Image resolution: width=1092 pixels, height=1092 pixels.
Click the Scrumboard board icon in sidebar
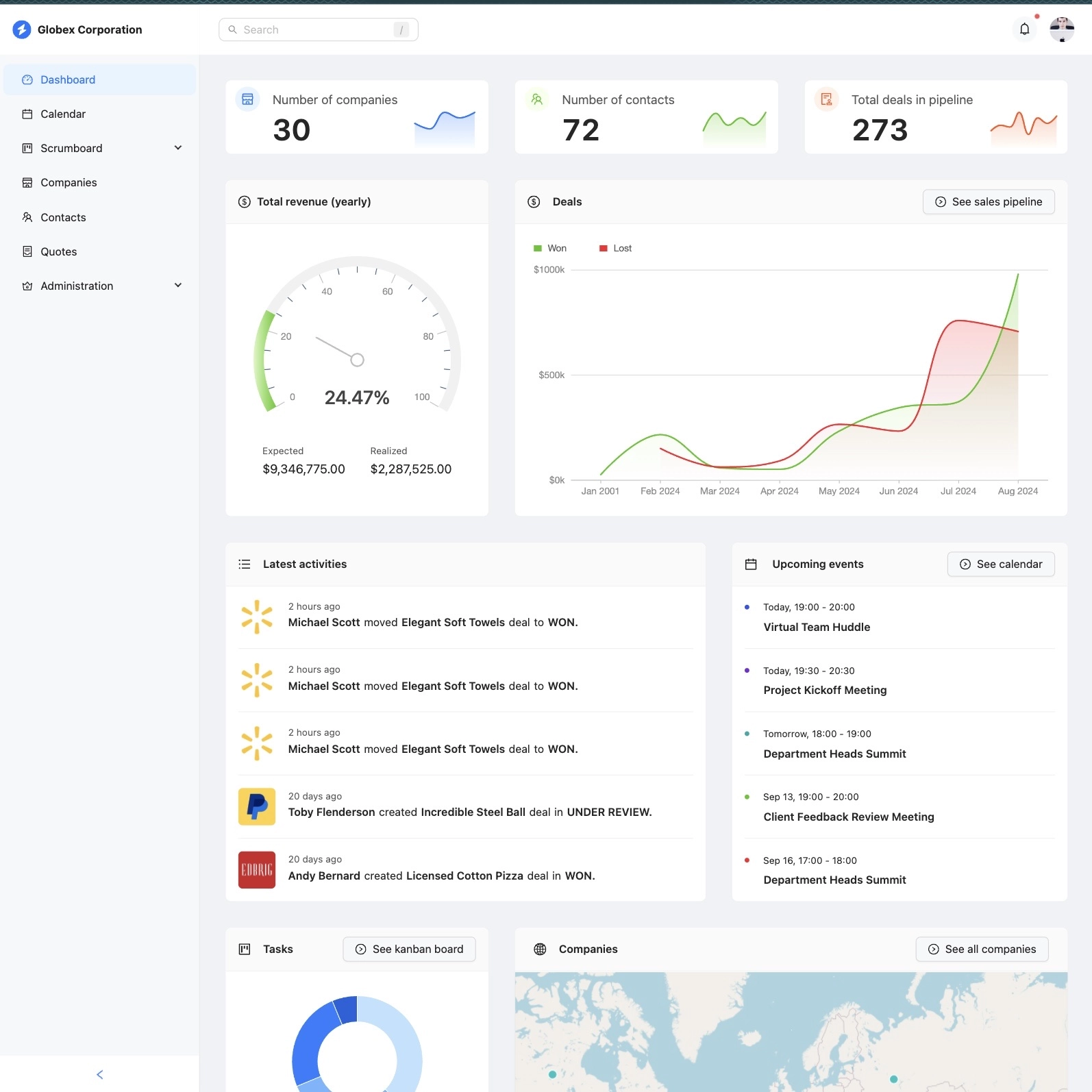click(27, 148)
